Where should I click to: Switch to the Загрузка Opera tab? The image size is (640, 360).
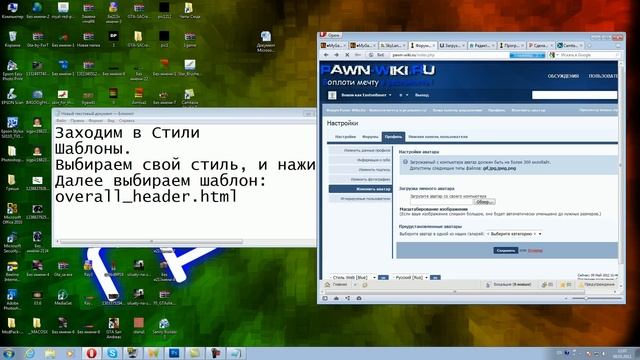[452, 45]
